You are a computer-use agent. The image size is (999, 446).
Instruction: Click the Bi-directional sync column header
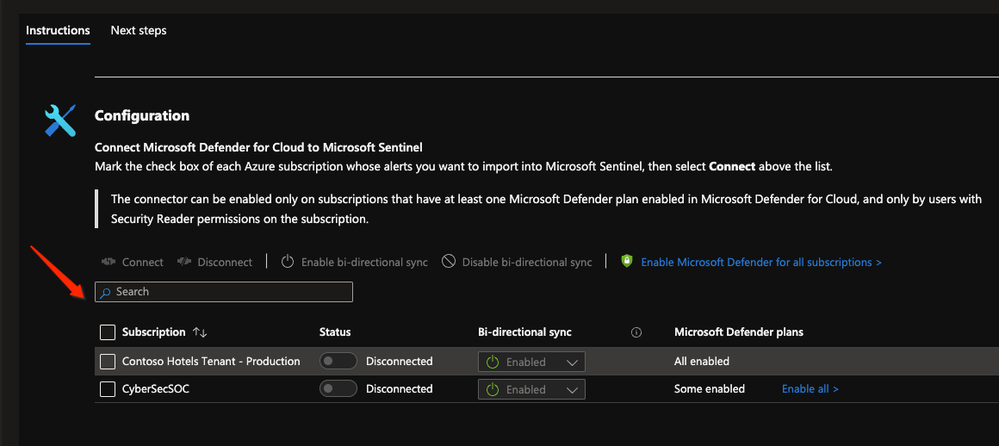pyautogui.click(x=525, y=332)
